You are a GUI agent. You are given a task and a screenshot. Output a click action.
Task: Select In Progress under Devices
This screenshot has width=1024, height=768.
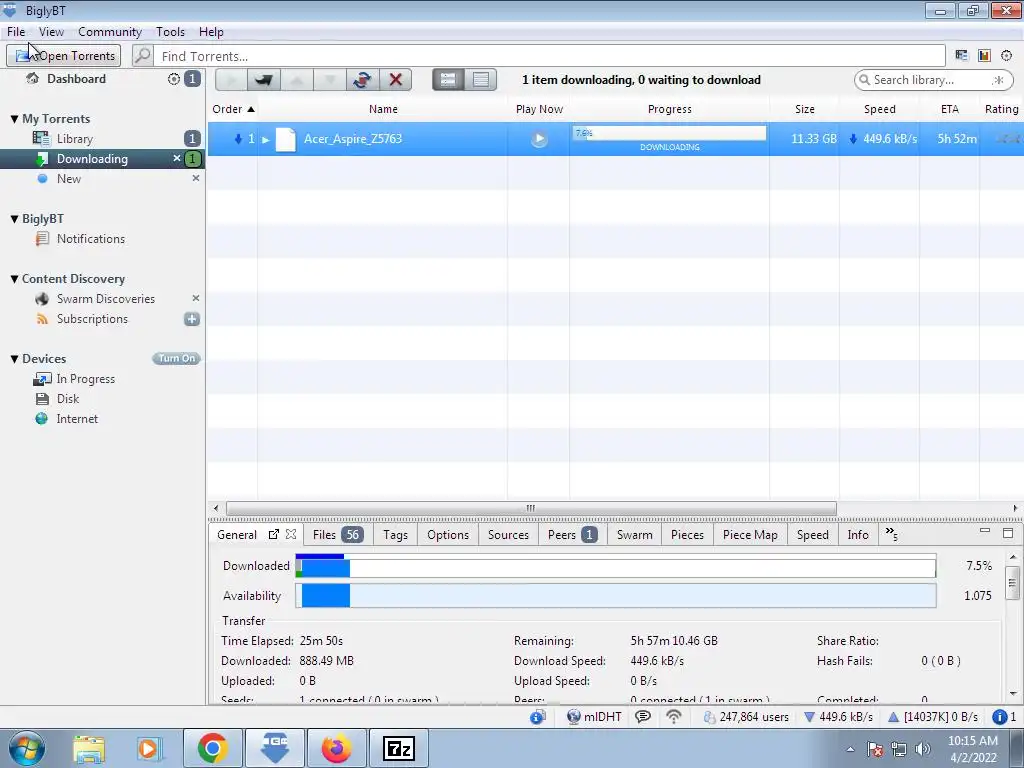coord(86,379)
